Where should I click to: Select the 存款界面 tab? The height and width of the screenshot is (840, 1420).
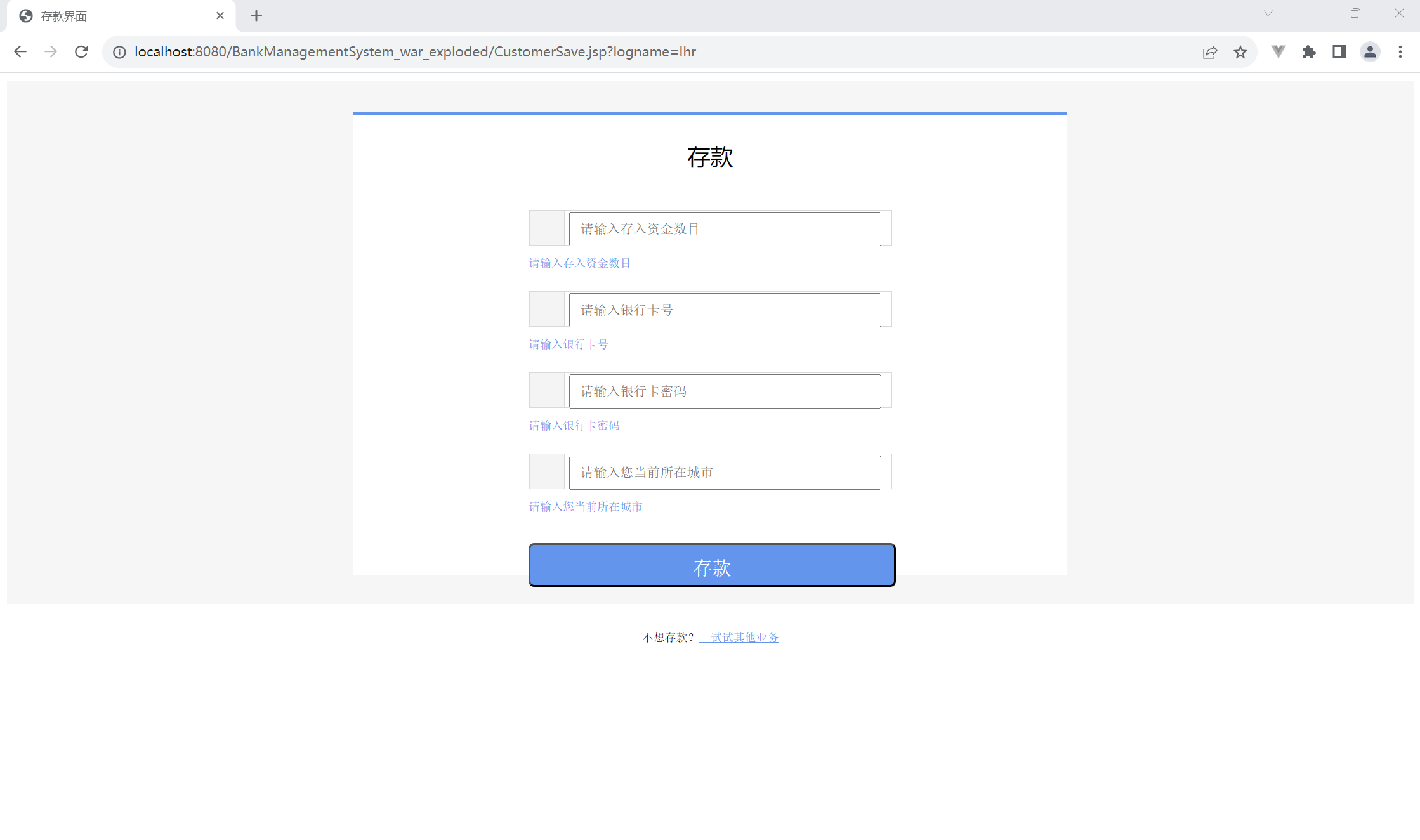114,16
